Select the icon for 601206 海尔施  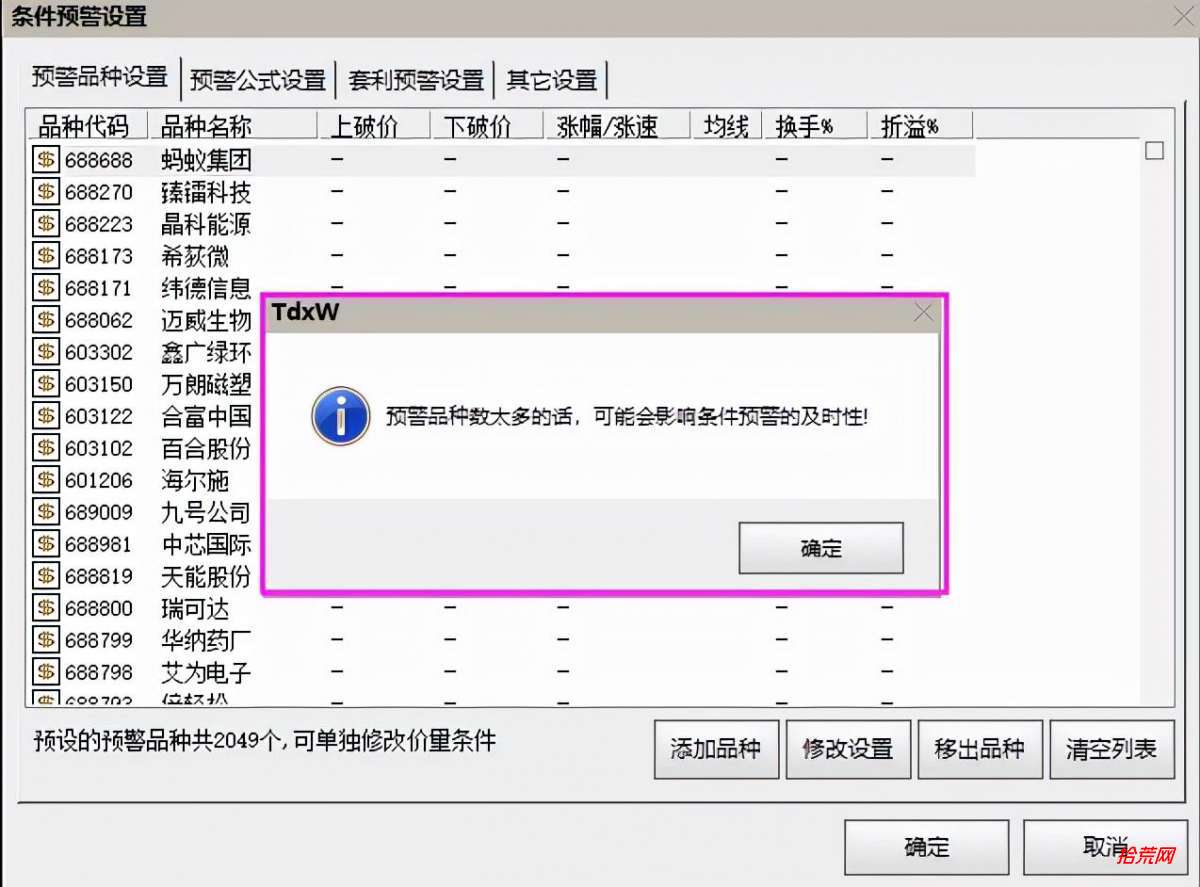[46, 479]
